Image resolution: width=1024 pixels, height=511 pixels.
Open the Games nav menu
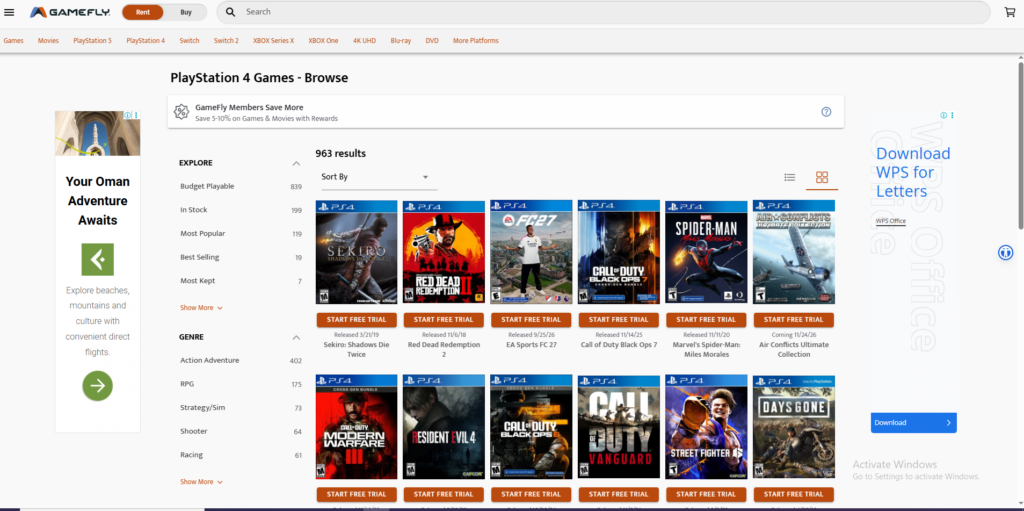coord(13,41)
